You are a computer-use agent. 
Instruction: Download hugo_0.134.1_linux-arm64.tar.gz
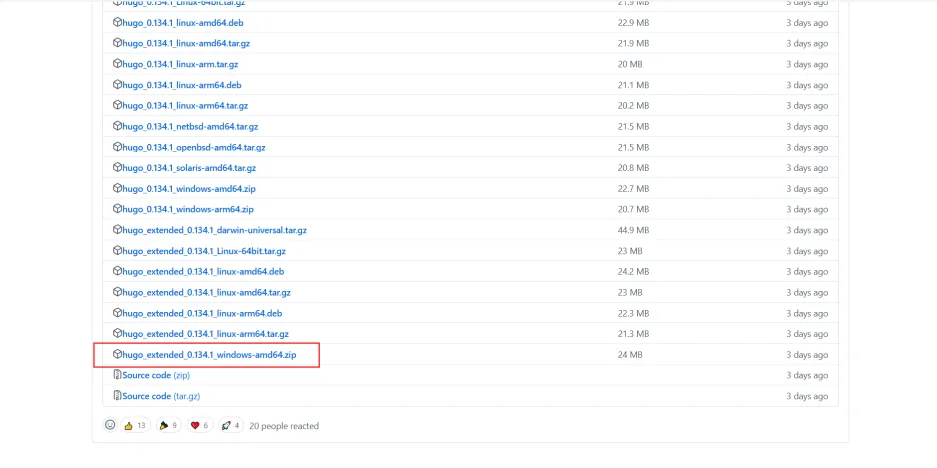coord(185,106)
